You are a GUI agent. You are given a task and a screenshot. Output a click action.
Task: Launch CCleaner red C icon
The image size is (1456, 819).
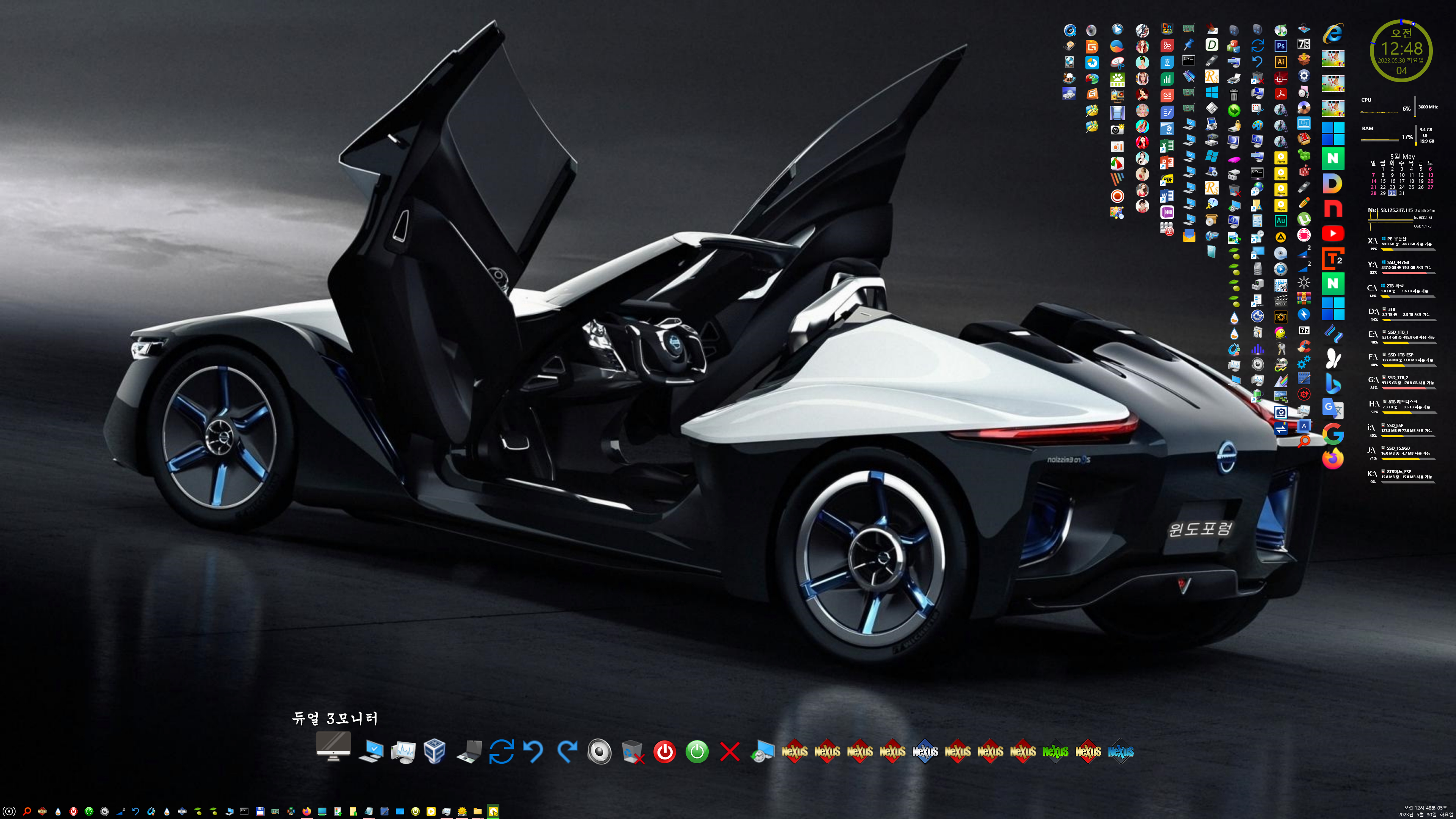(1304, 346)
